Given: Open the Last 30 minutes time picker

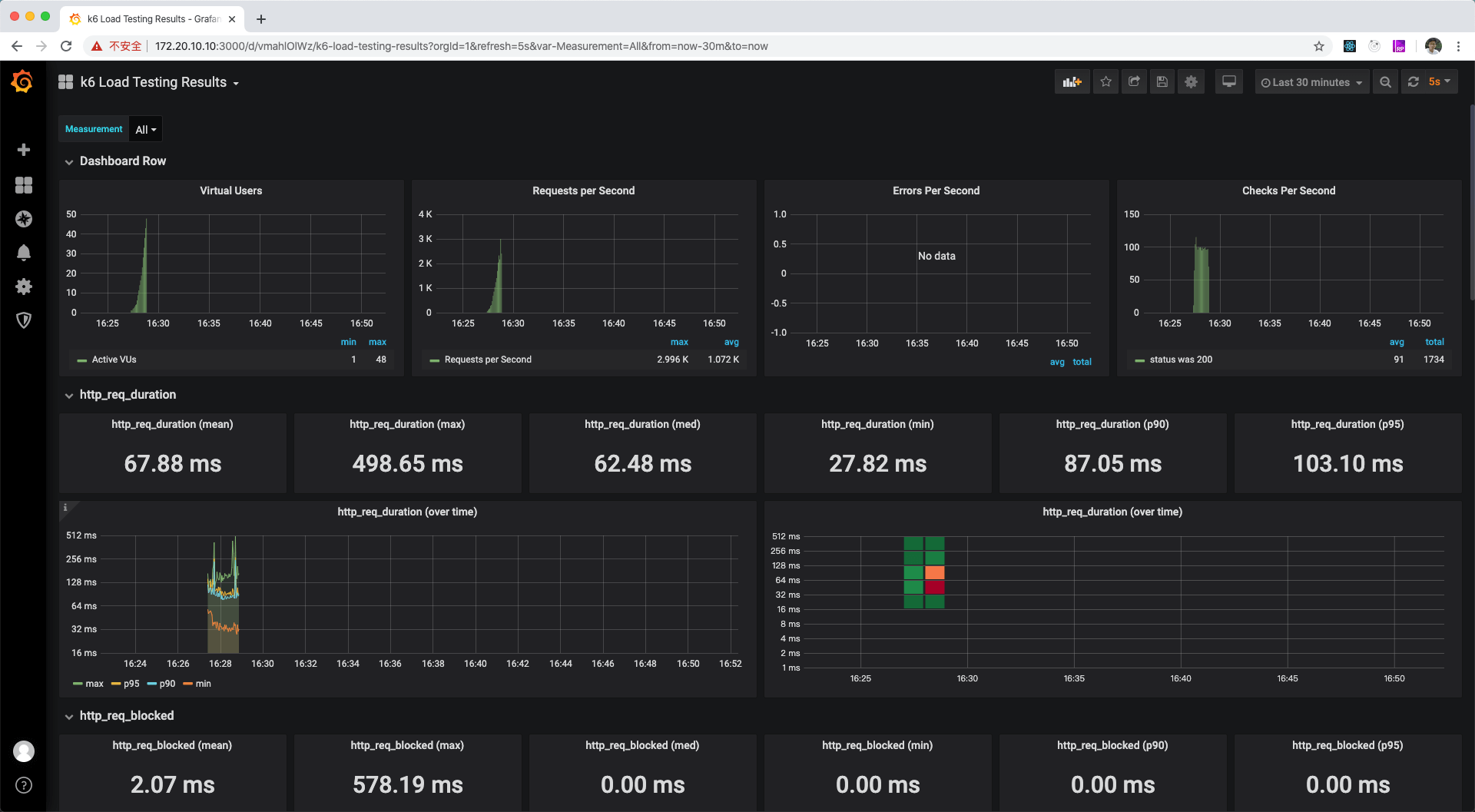Looking at the screenshot, I should (x=1311, y=82).
